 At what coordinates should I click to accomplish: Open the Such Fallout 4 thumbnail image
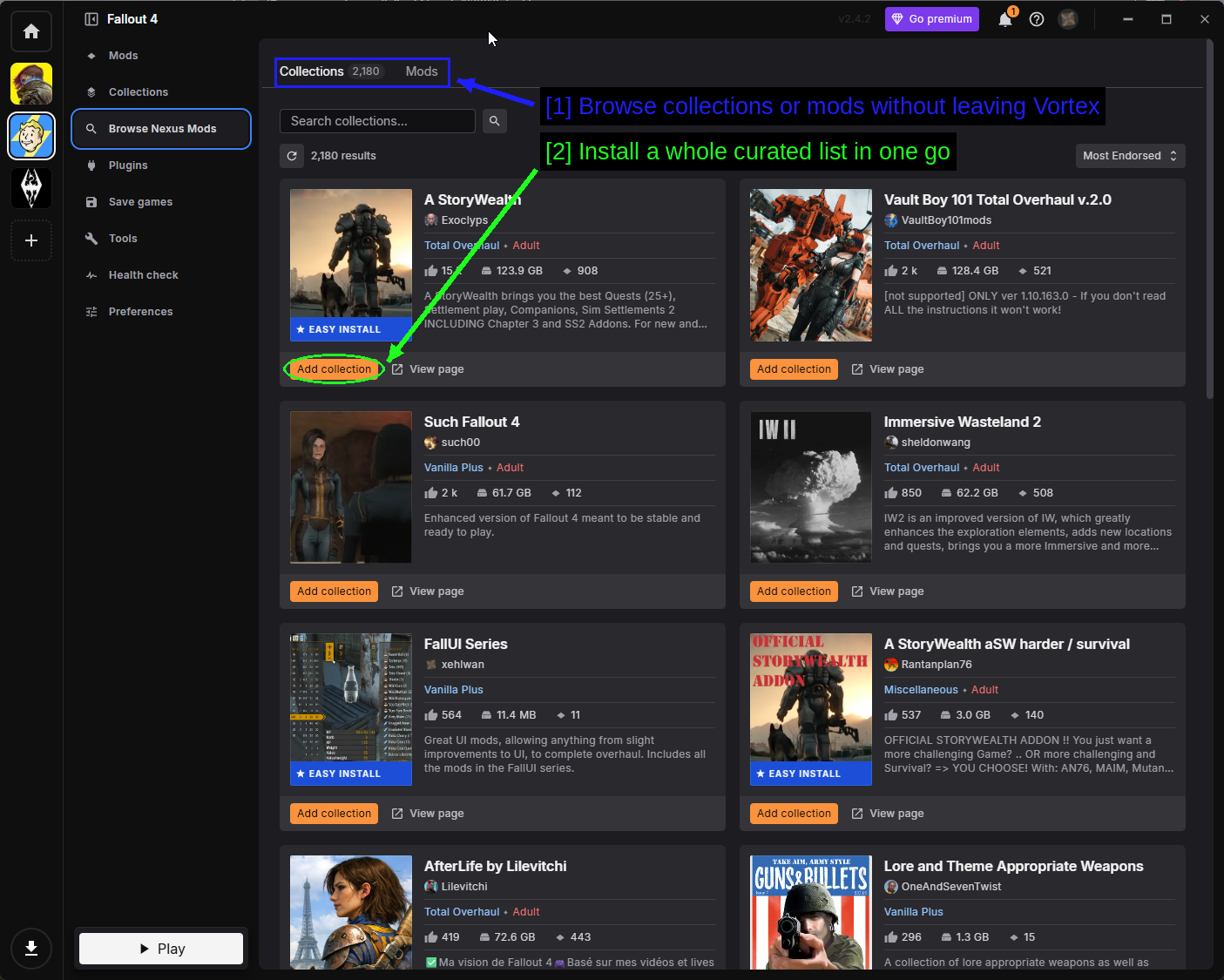351,487
